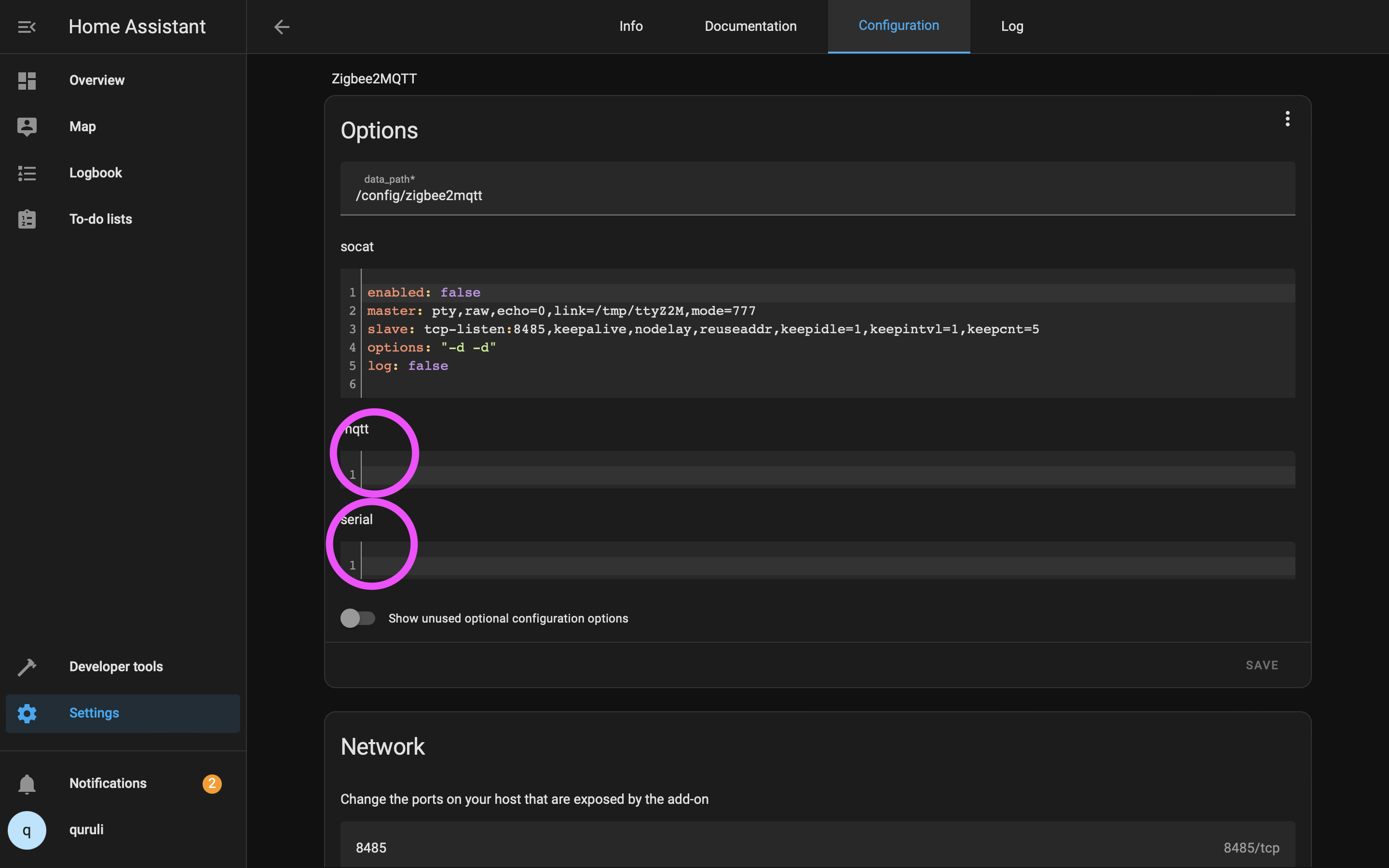Collapse the sidebar with the hamburger icon
The height and width of the screenshot is (868, 1389).
coord(27,27)
